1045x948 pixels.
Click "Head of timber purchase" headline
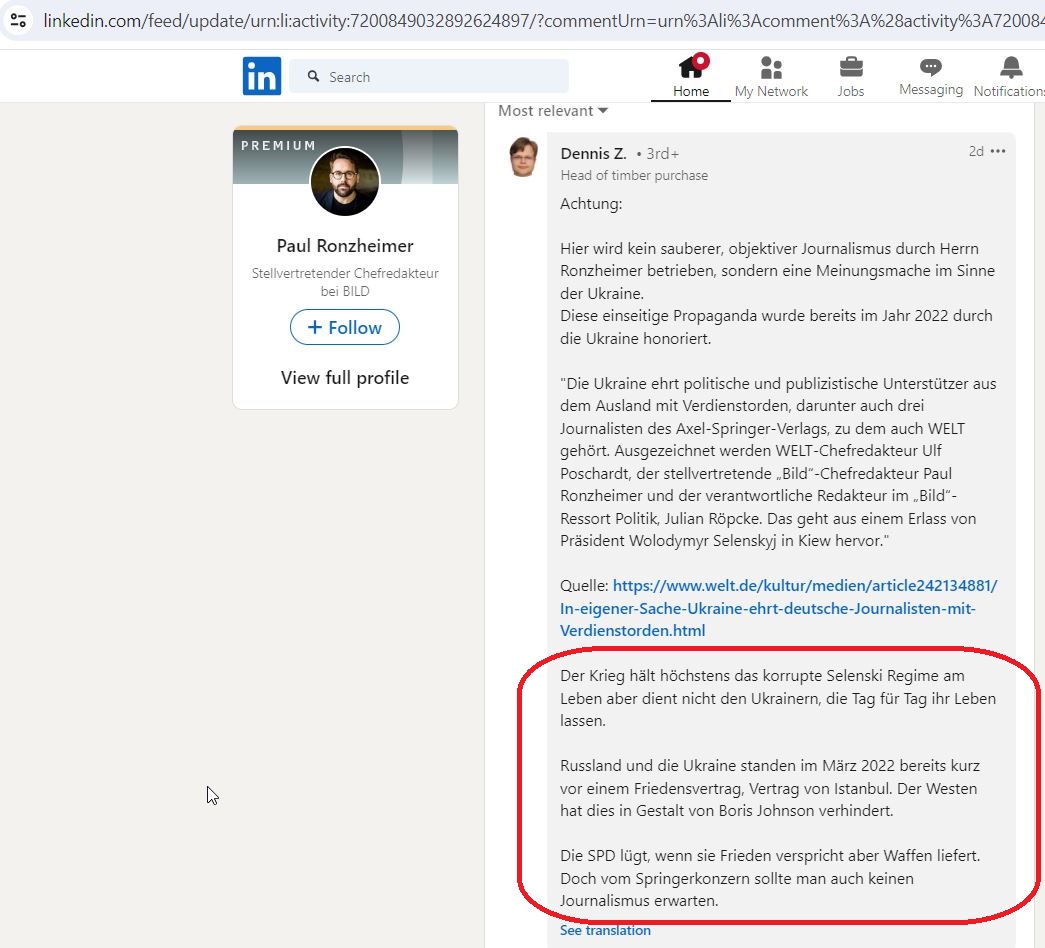[634, 175]
